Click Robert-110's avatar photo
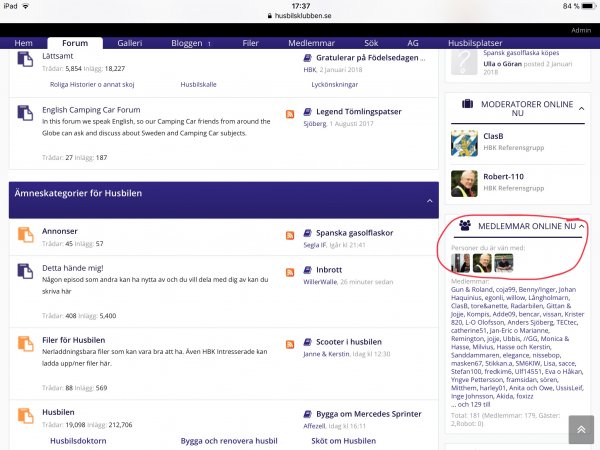Screen dimensions: 600x450 pos(464,183)
